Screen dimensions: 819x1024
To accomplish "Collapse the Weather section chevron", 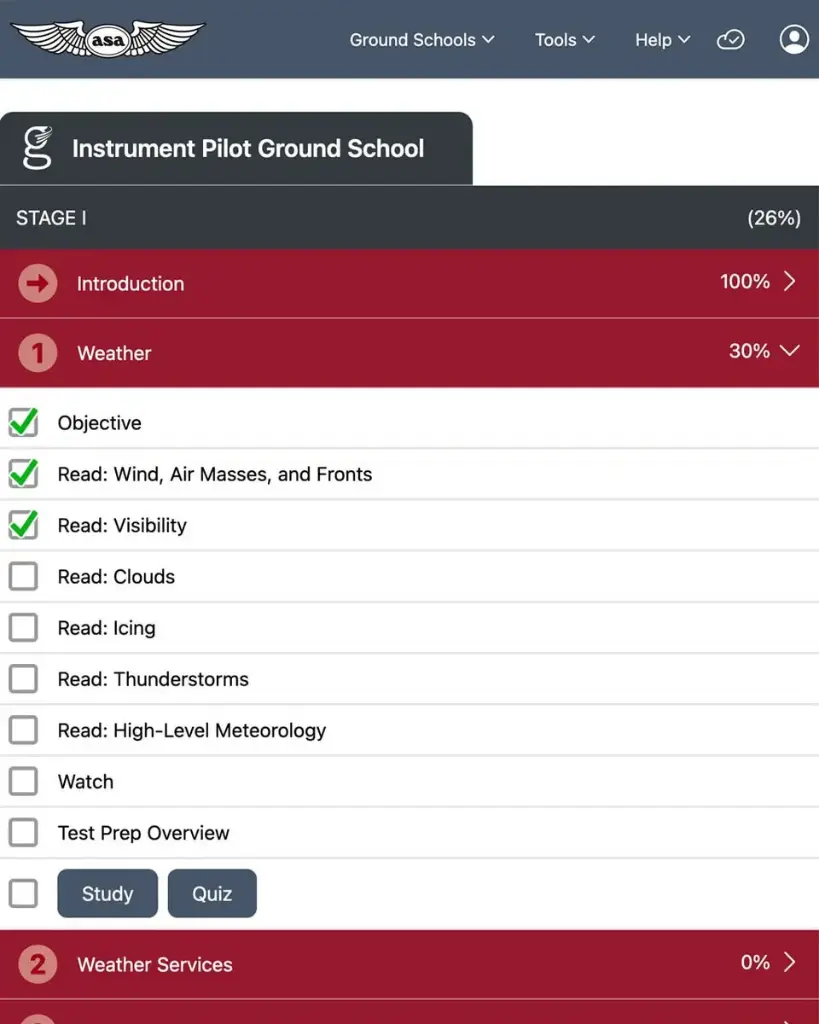I will [789, 351].
